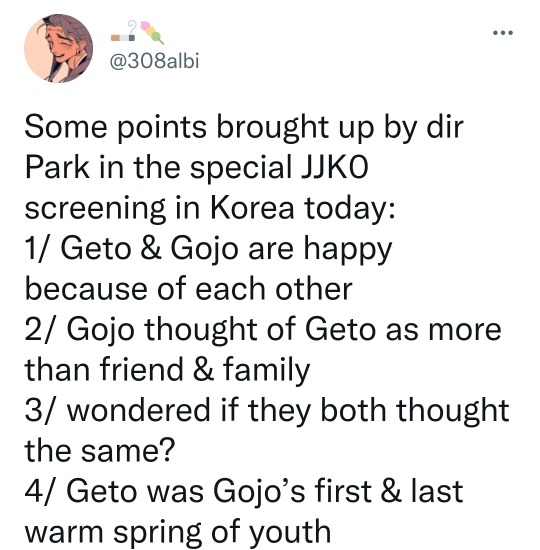Click the word "youth" ending the tweet
The width and height of the screenshot is (540, 550).
pyautogui.click(x=290, y=534)
